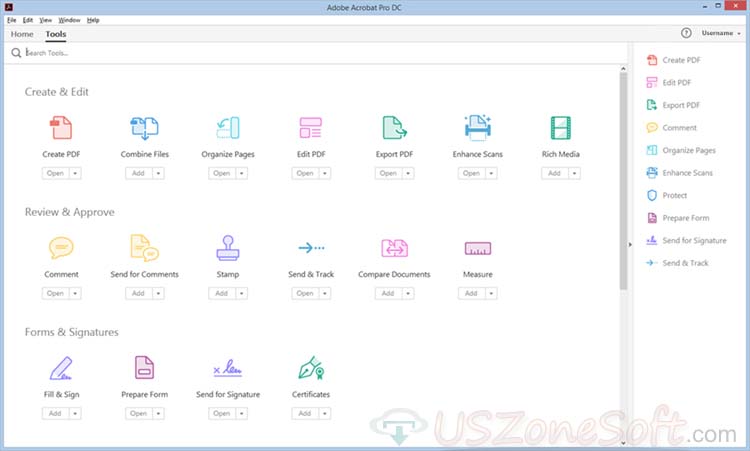Image resolution: width=750 pixels, height=451 pixels.
Task: Open the File menu
Action: pyautogui.click(x=11, y=20)
